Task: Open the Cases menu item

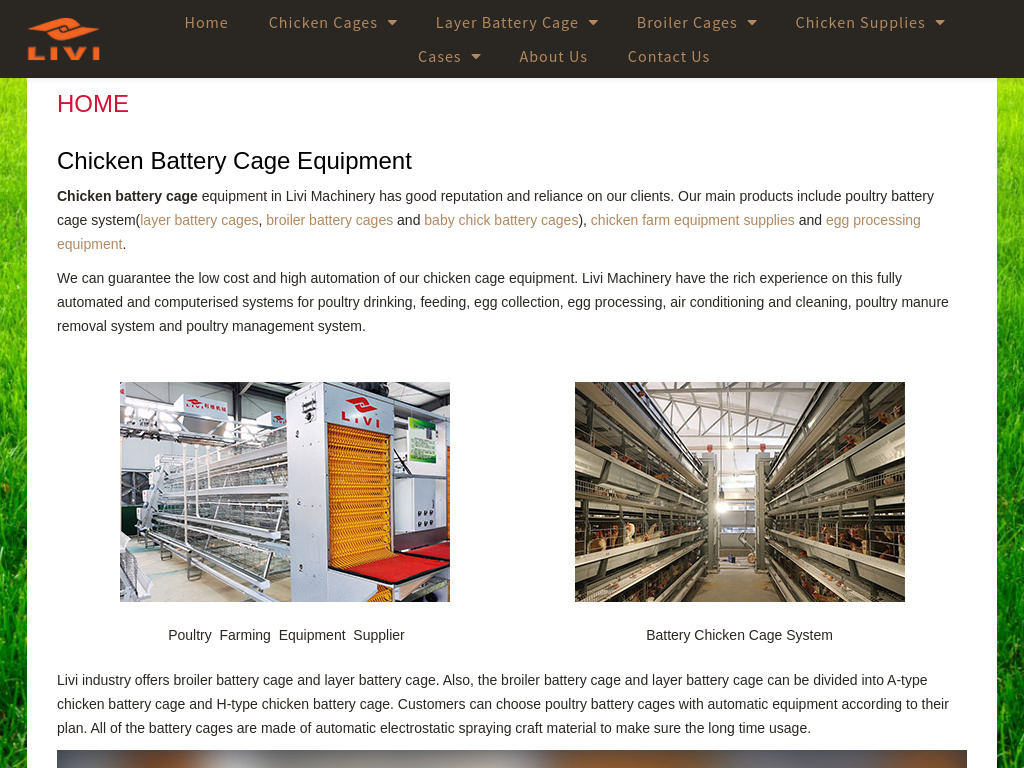Action: click(x=440, y=57)
